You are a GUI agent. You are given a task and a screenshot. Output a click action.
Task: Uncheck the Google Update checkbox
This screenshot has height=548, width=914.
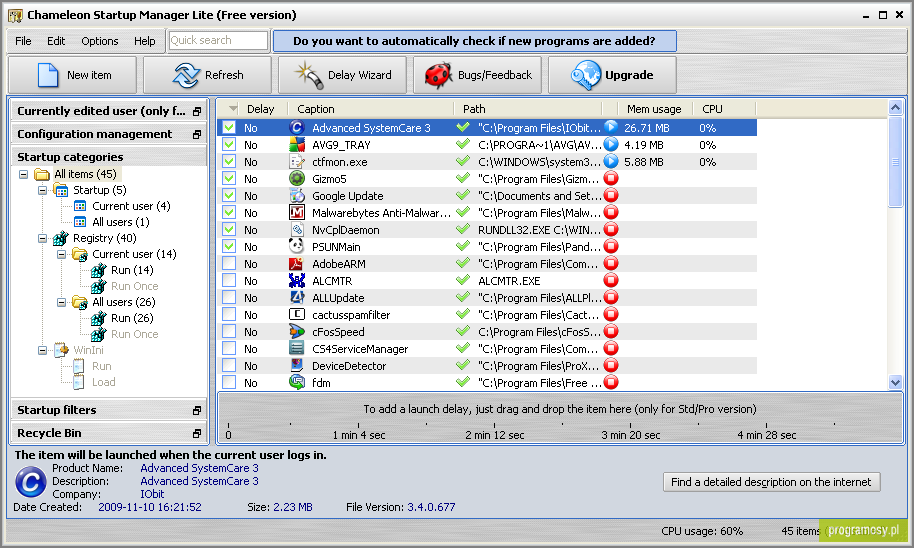pos(229,195)
